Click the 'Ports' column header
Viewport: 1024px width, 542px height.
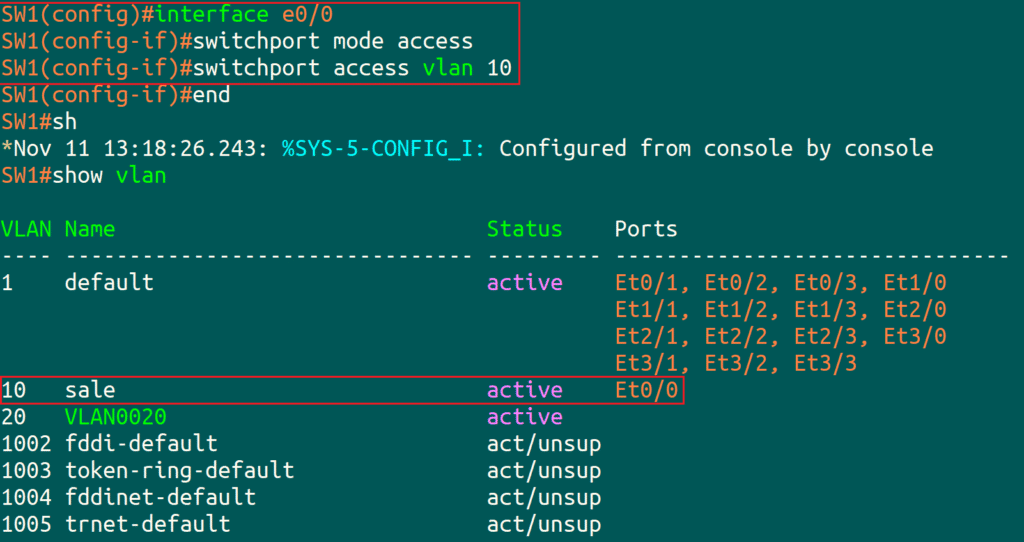(646, 229)
